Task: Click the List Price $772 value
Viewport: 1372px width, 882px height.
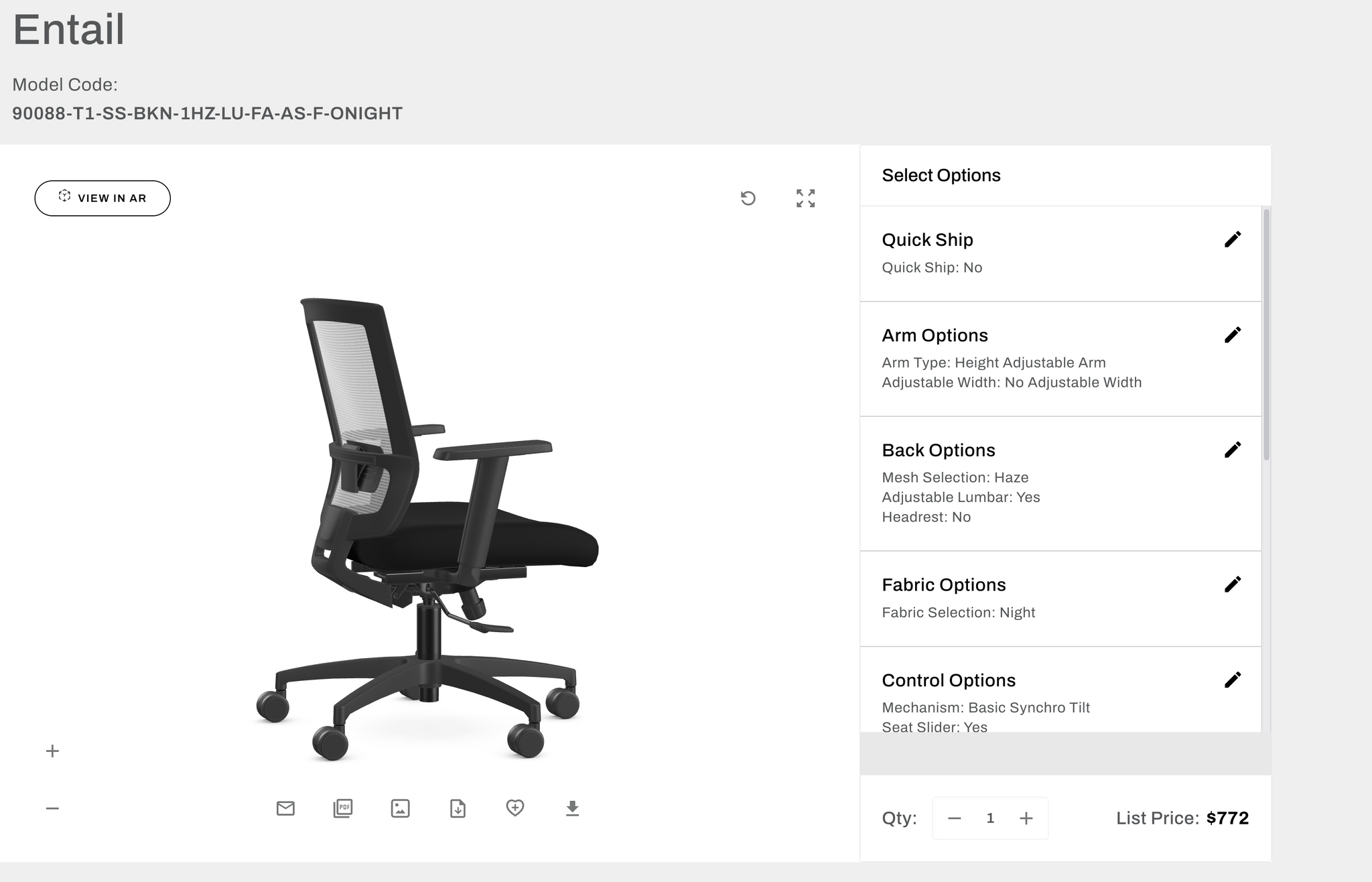Action: coord(1227,818)
